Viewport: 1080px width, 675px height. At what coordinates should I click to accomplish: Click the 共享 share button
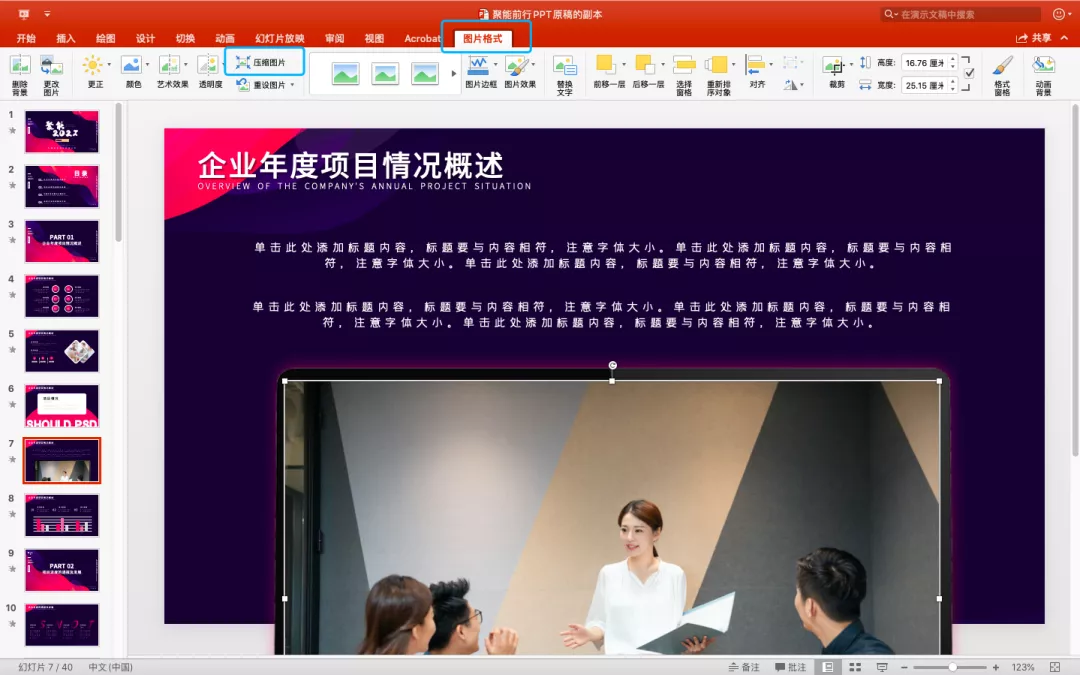point(1035,38)
